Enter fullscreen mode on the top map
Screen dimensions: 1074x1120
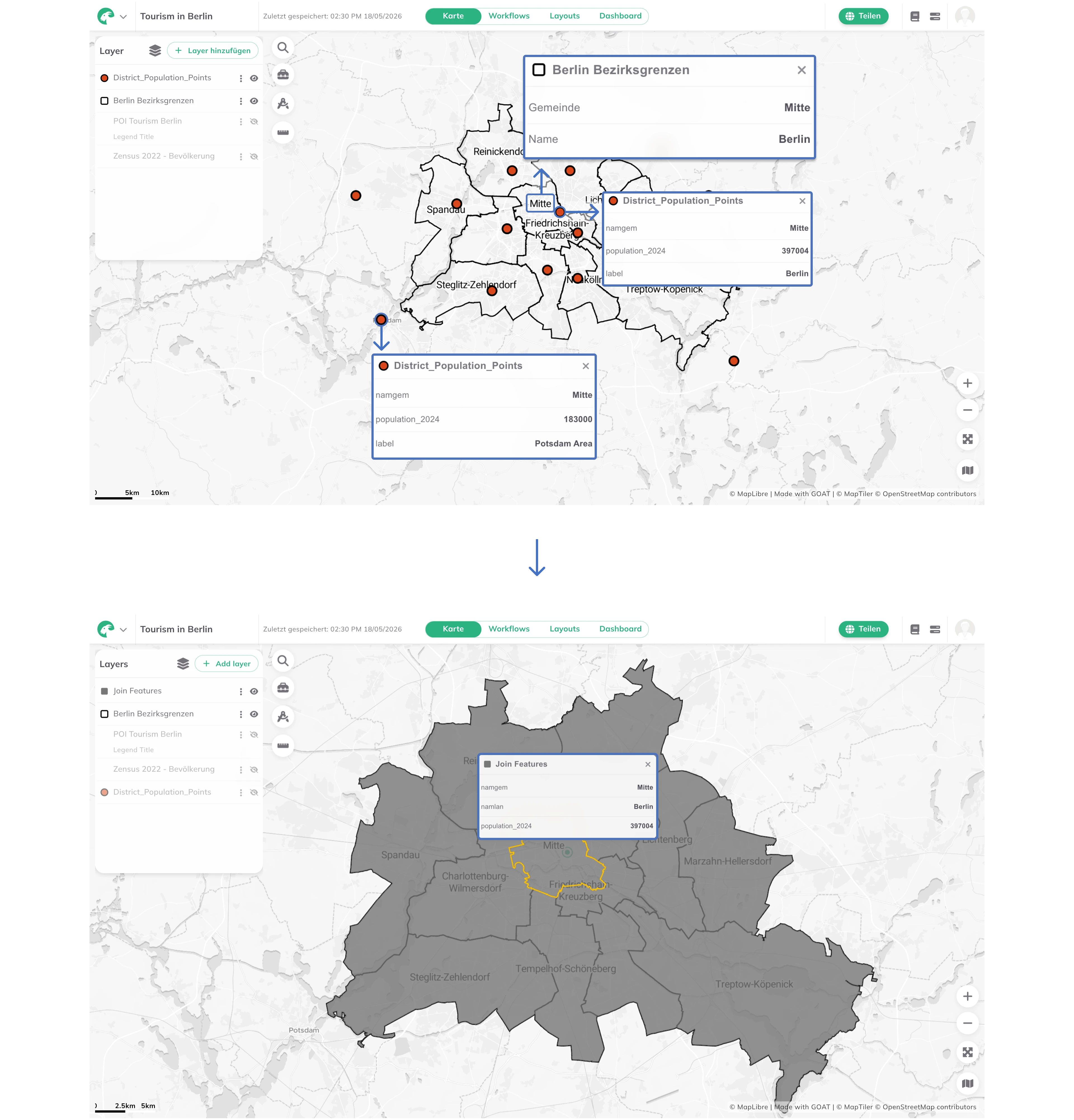(967, 439)
